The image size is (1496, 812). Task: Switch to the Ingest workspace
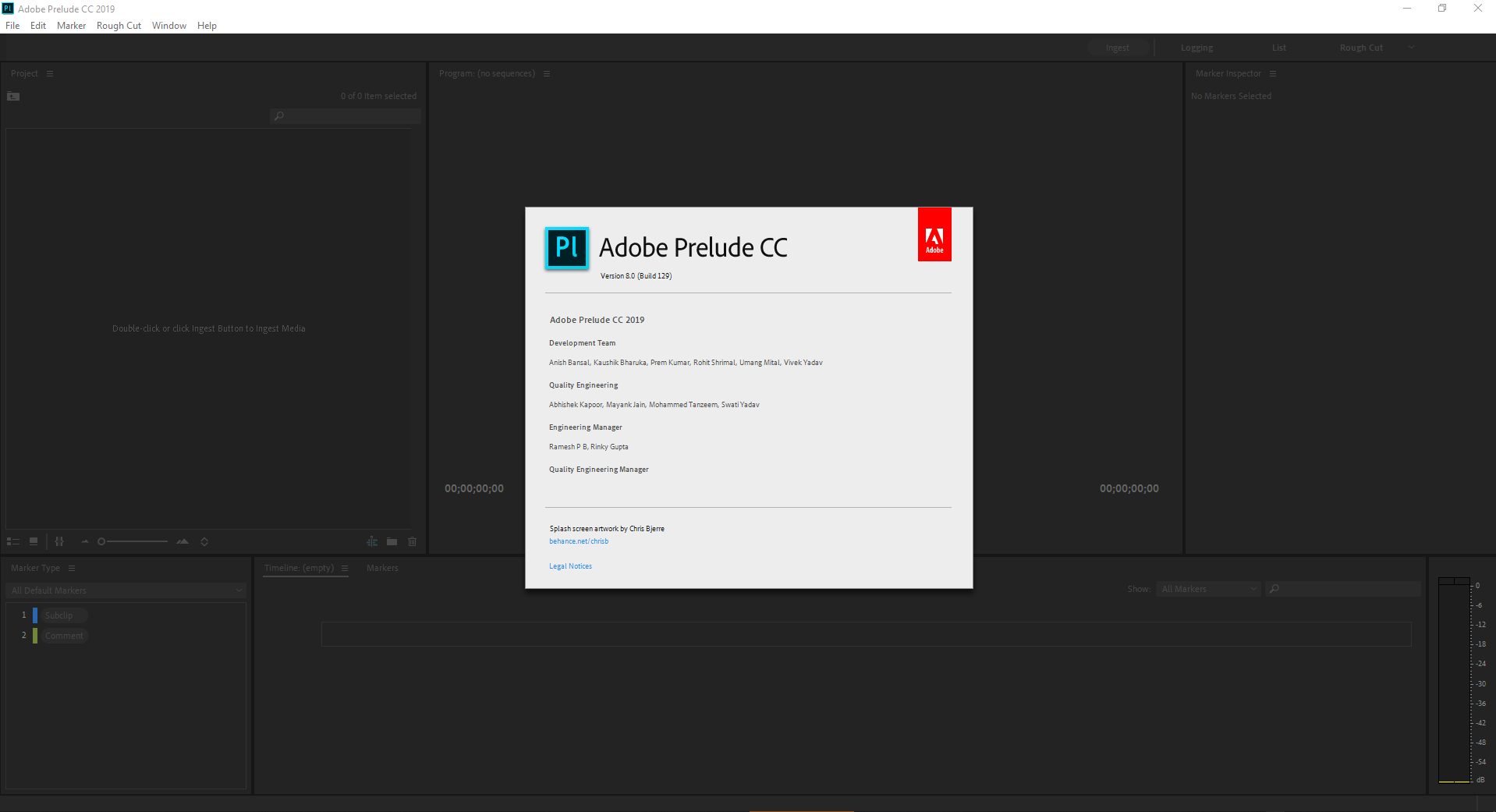pyautogui.click(x=1118, y=48)
